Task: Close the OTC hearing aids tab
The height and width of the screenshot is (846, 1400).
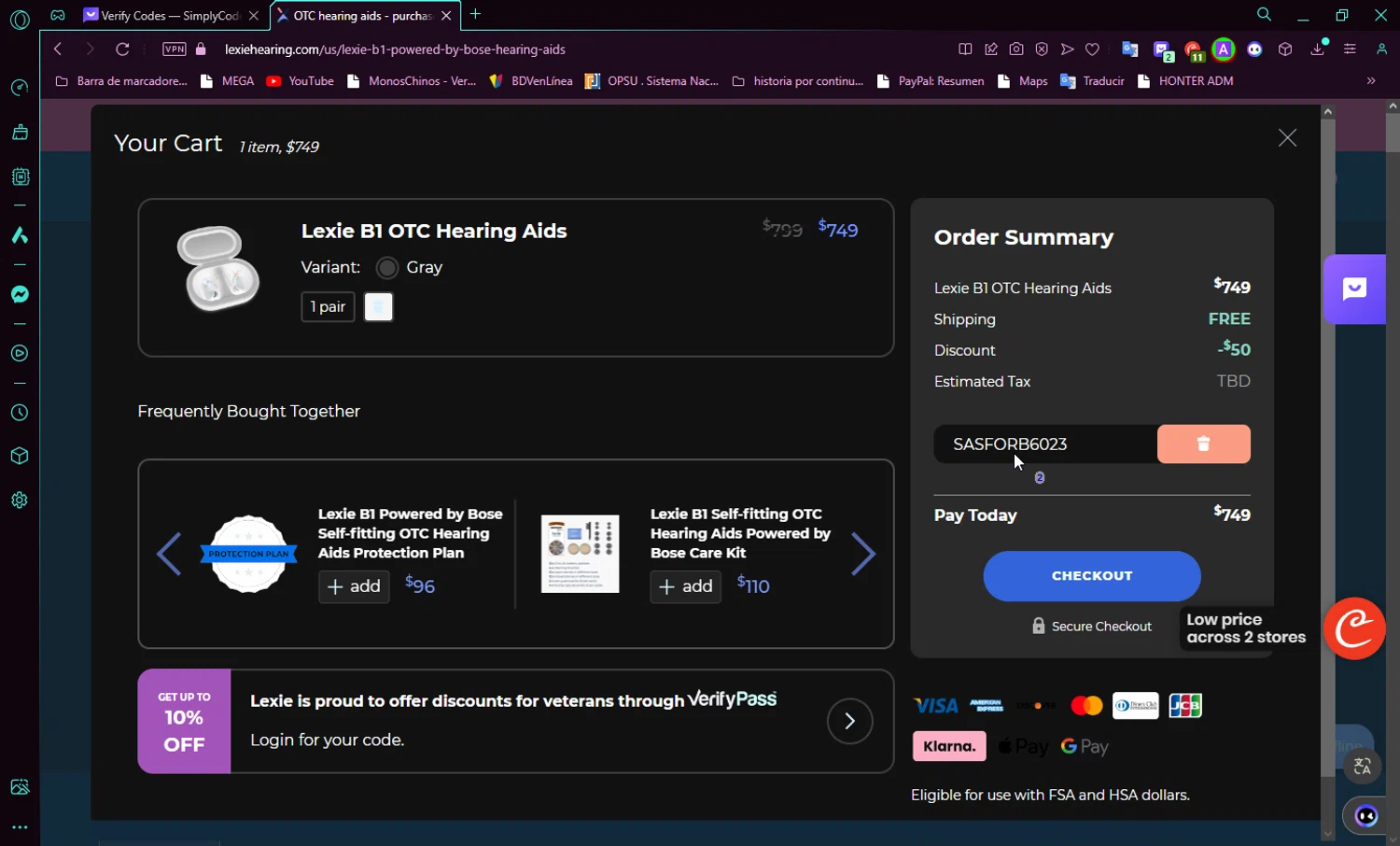Action: [x=446, y=16]
